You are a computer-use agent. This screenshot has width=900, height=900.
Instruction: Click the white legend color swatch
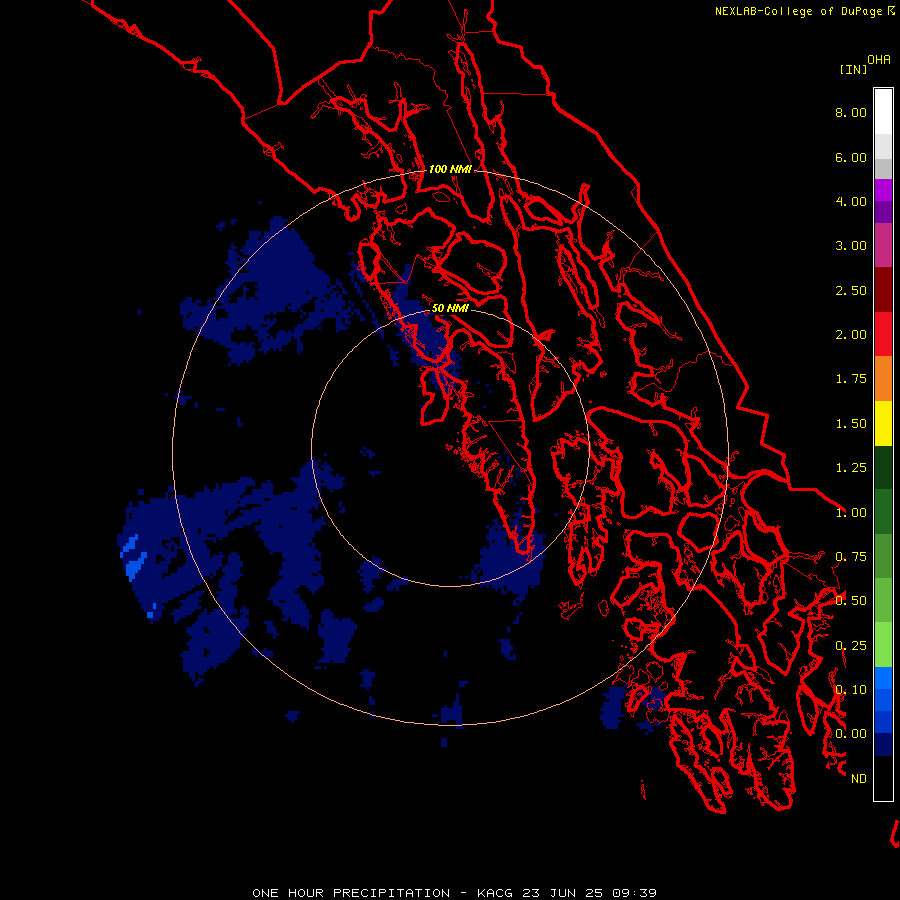(883, 111)
